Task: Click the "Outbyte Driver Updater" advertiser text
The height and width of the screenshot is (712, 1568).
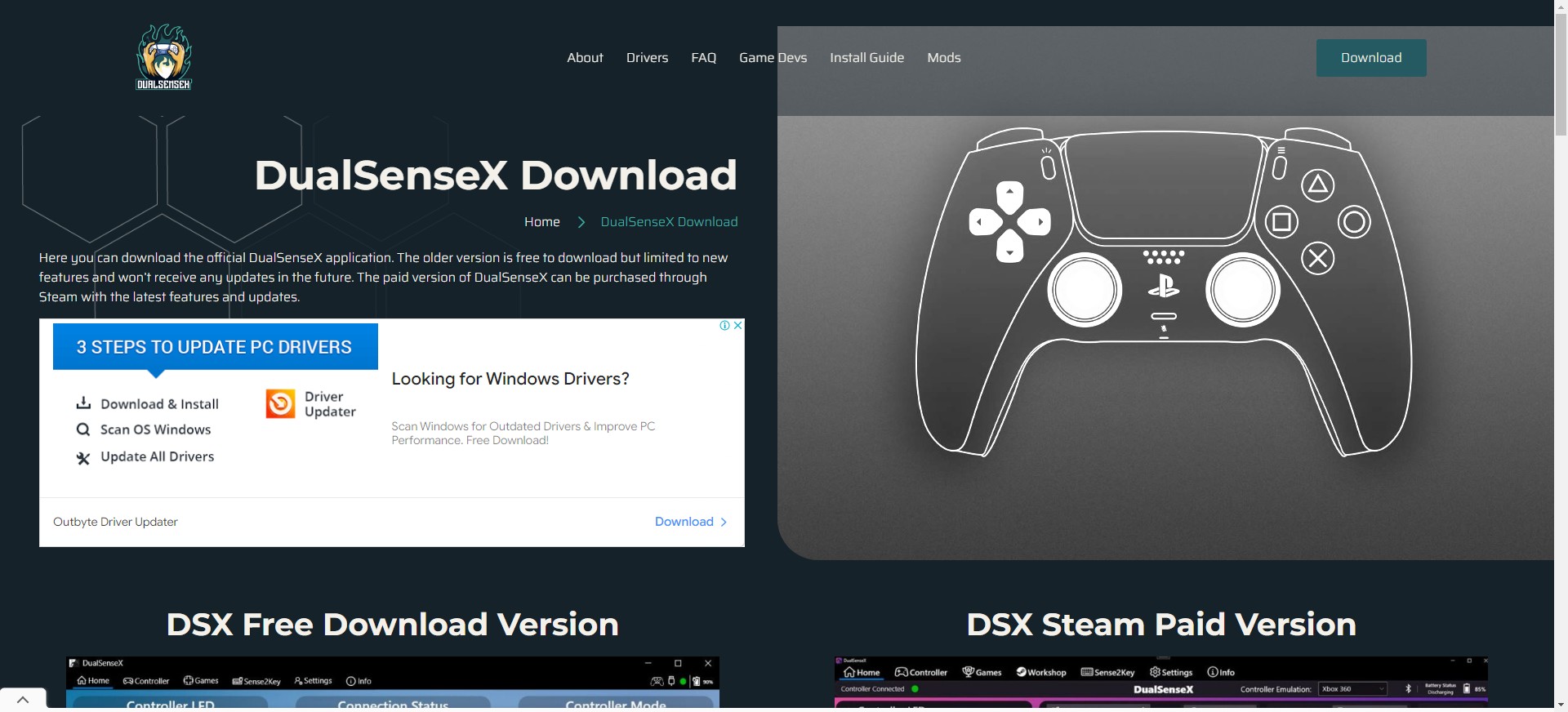Action: pos(115,522)
